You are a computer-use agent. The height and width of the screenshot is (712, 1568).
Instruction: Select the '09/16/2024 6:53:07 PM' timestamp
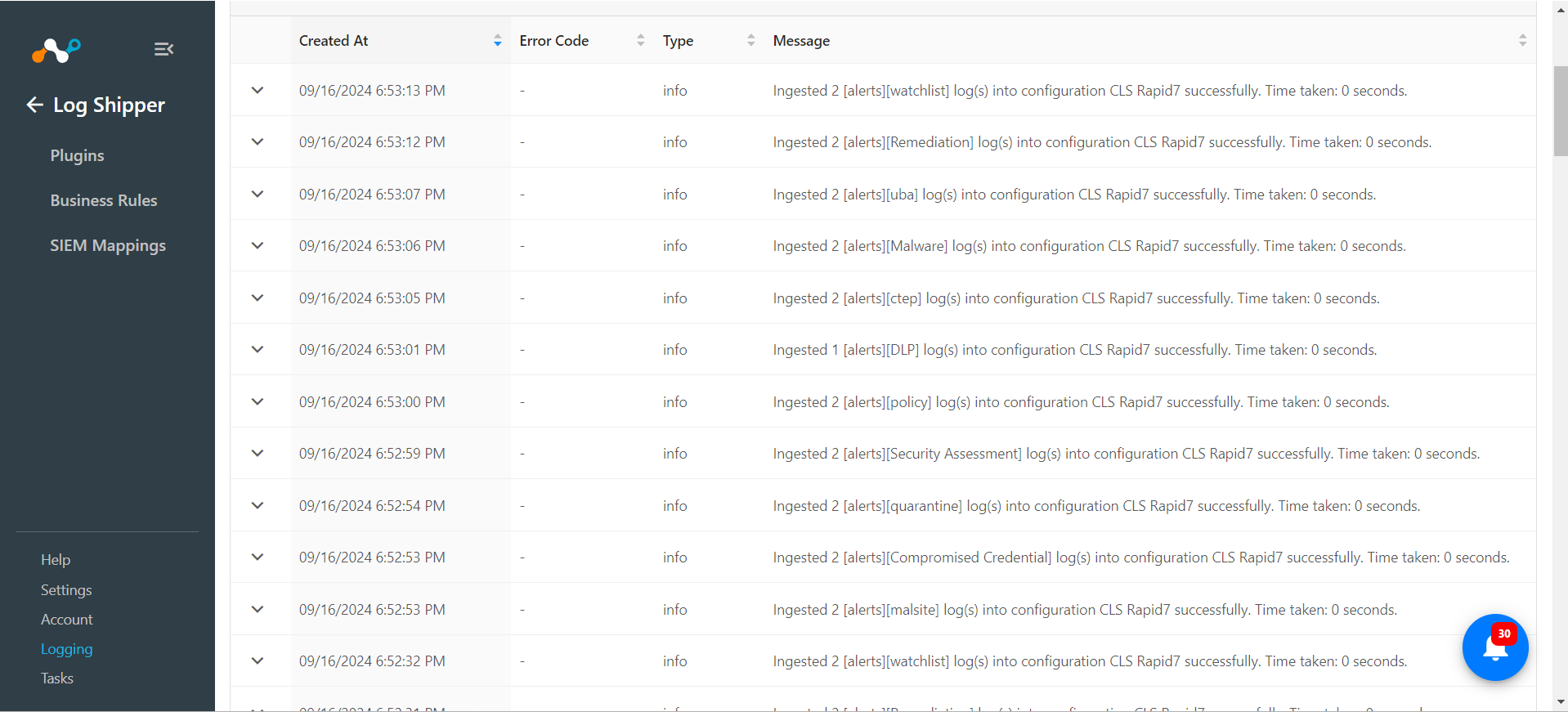click(372, 195)
